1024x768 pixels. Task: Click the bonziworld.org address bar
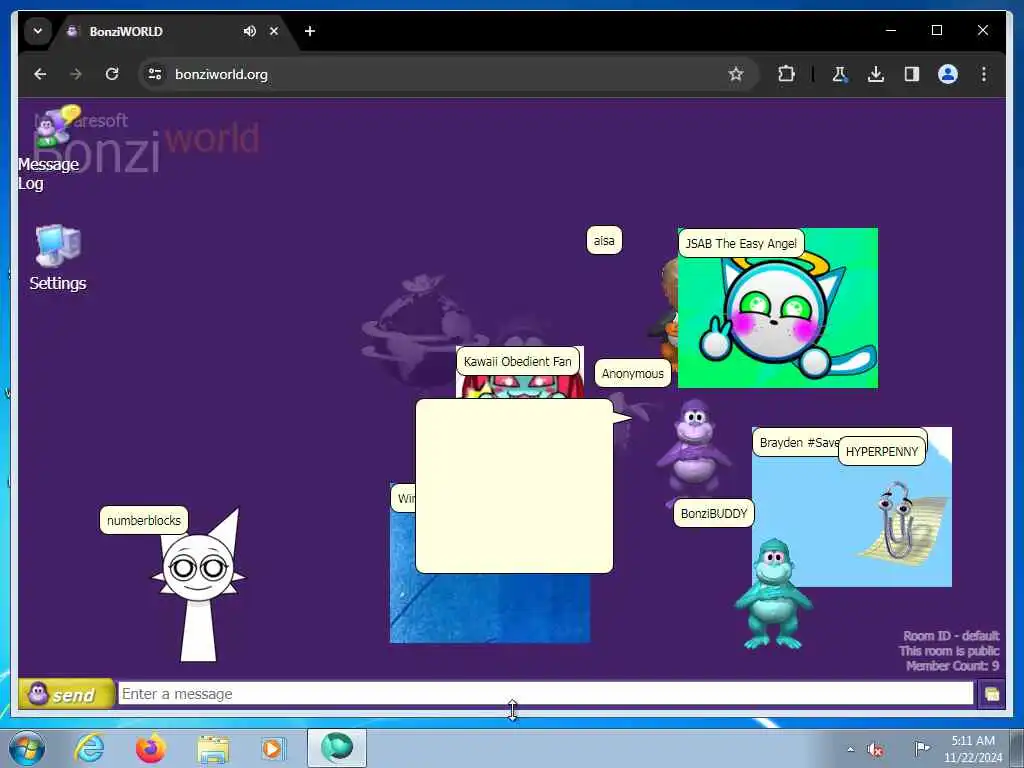[x=447, y=74]
